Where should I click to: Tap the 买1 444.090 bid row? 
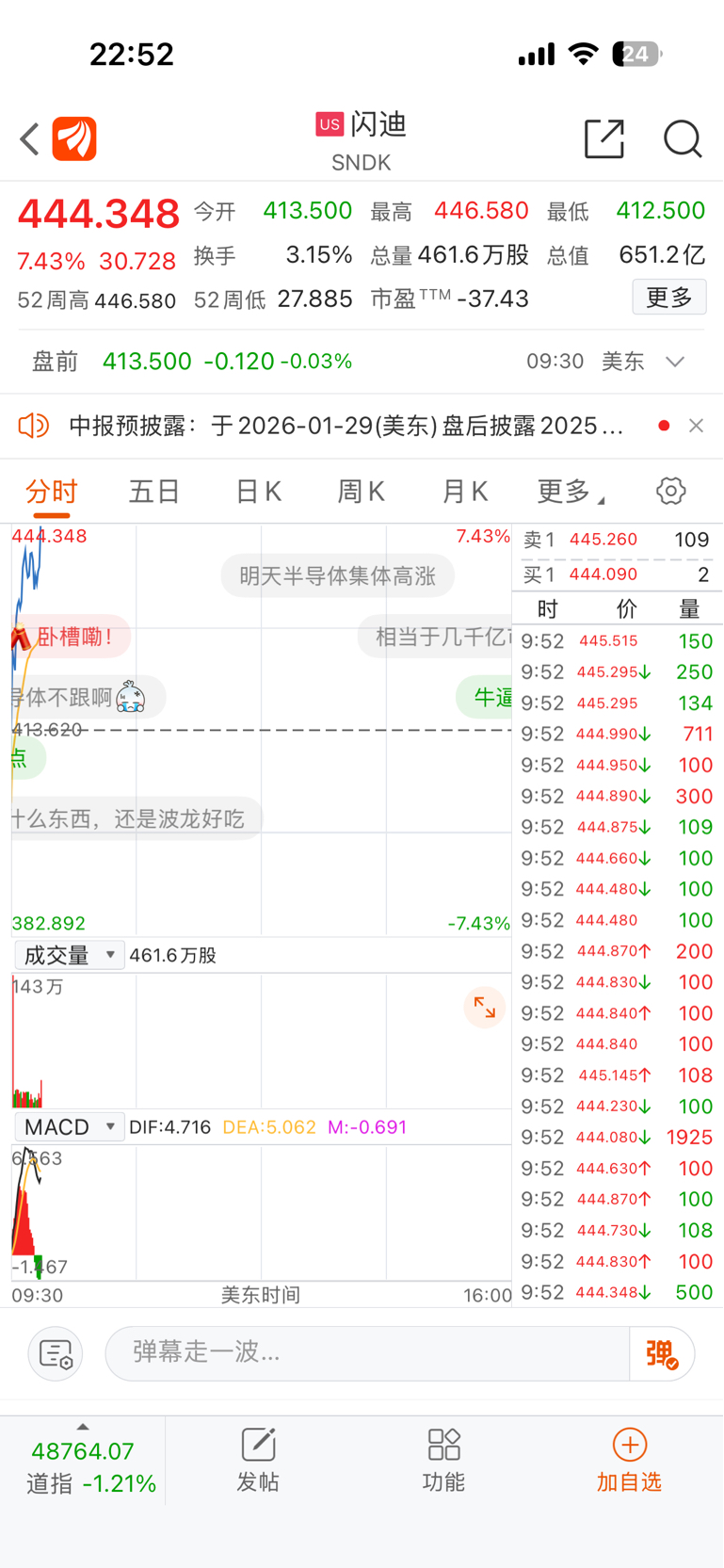[617, 574]
